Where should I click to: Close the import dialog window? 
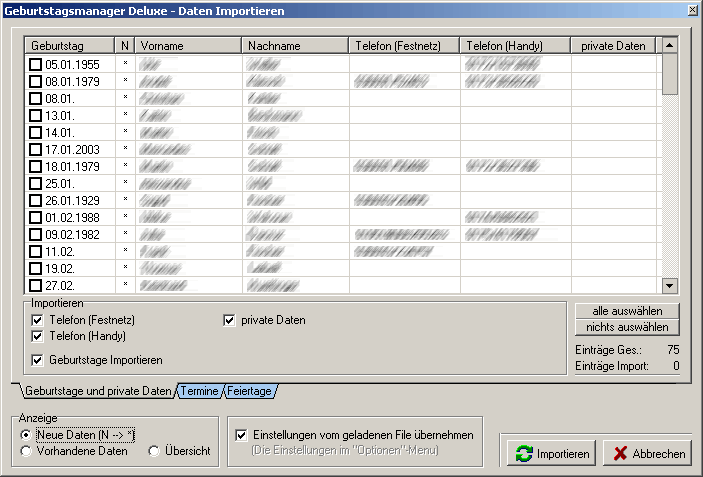(692, 9)
